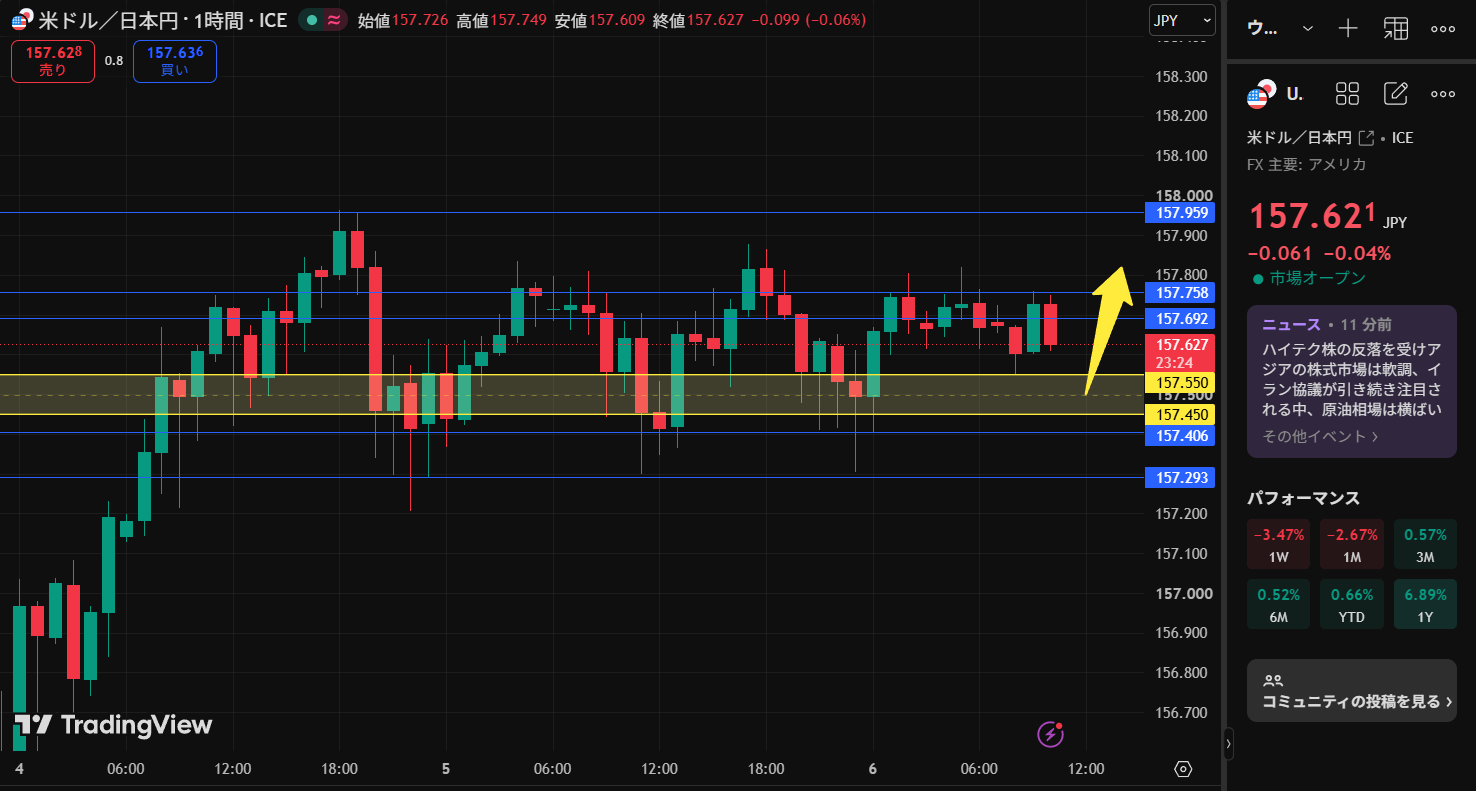The height and width of the screenshot is (791, 1476).
Task: Toggle the pink wave indicator in the header
Action: [334, 20]
